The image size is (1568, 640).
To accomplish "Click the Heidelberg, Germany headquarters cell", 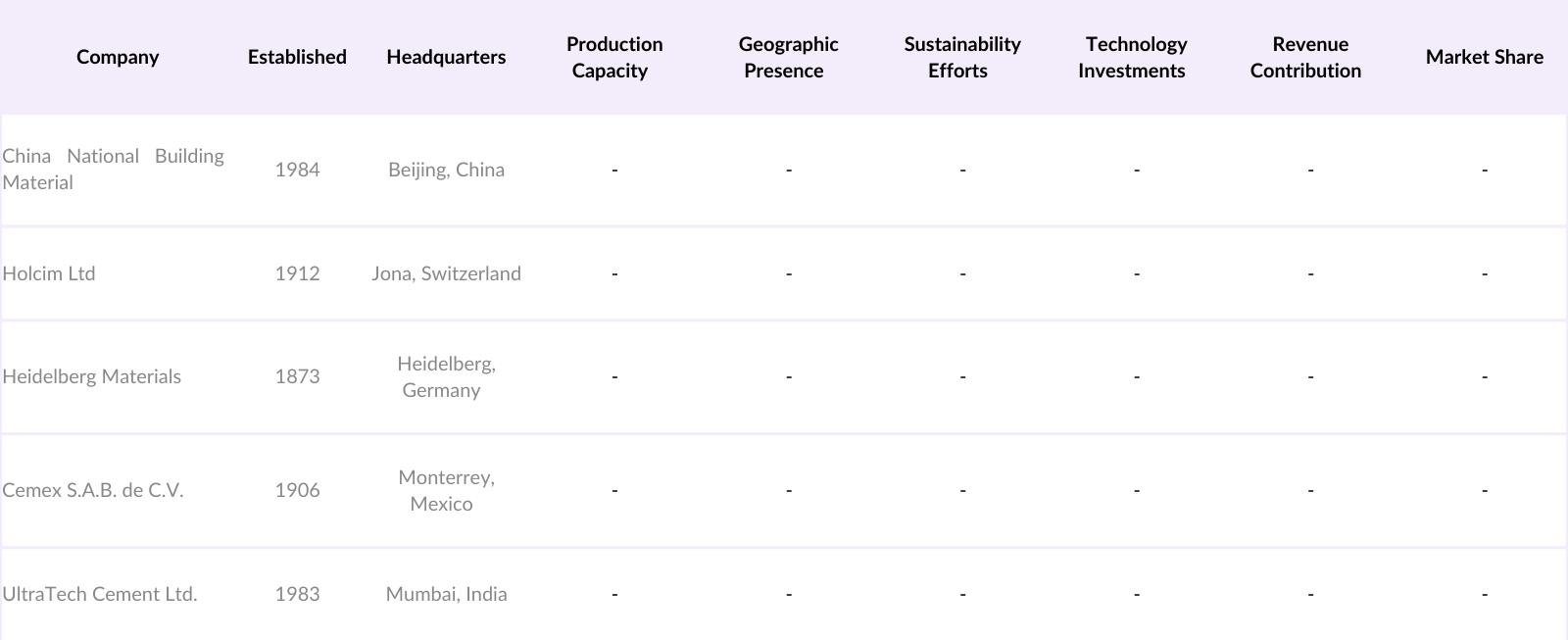I will coord(446,376).
